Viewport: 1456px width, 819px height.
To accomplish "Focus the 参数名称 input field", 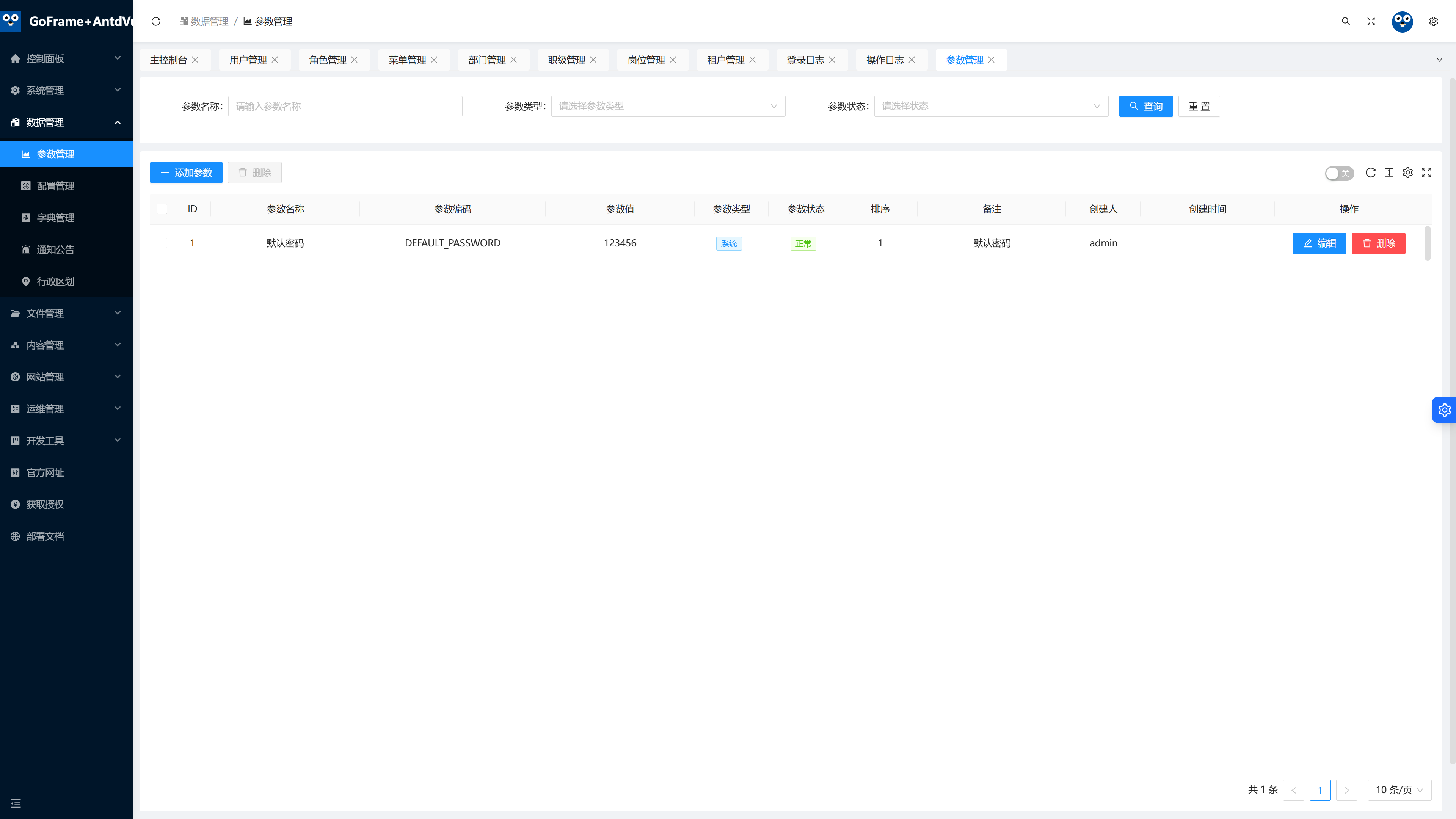I will click(x=345, y=106).
